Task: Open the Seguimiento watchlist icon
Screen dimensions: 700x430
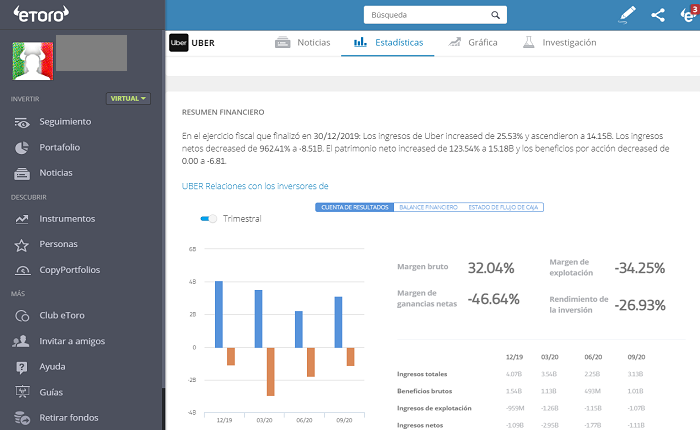Action: pyautogui.click(x=22, y=122)
